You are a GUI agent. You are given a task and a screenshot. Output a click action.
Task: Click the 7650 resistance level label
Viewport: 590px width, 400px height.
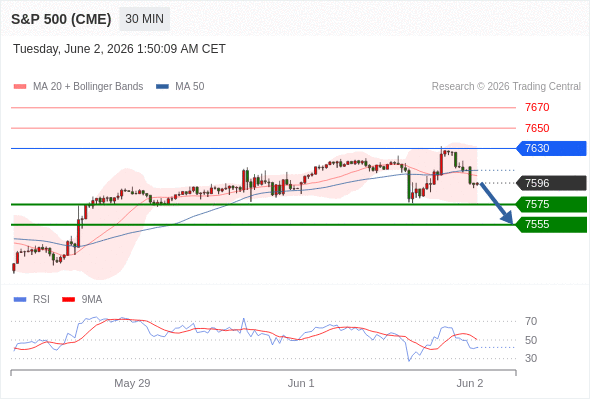point(537,128)
